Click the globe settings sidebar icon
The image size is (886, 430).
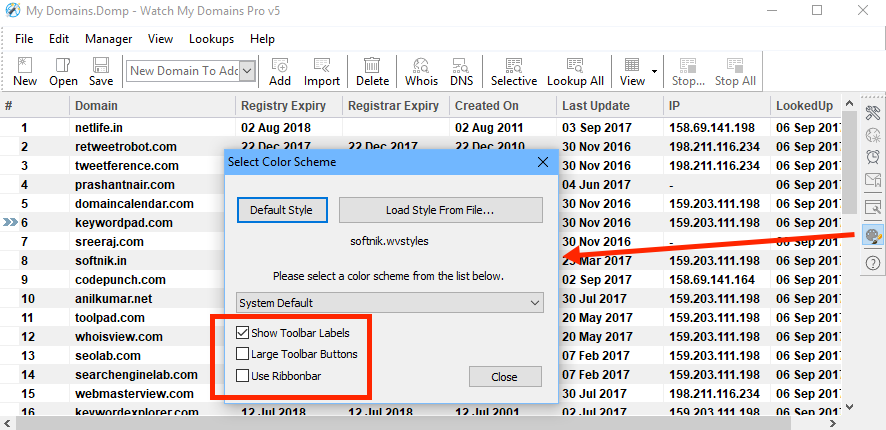[873, 135]
